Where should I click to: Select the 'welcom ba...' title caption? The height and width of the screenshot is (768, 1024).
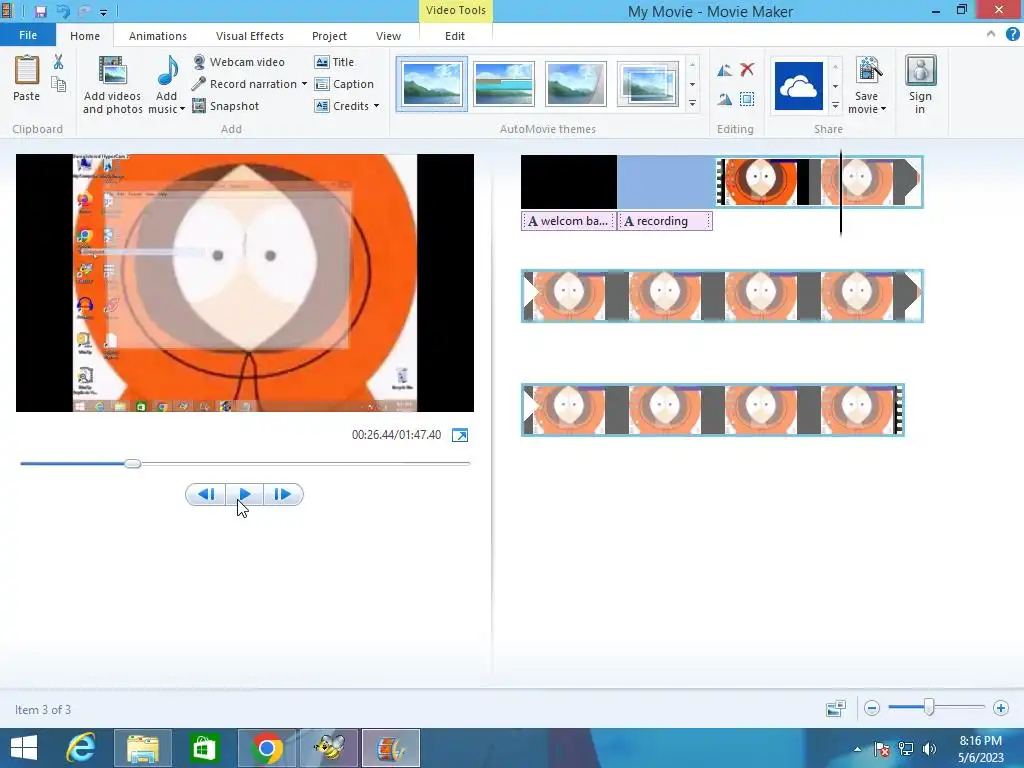(x=568, y=221)
